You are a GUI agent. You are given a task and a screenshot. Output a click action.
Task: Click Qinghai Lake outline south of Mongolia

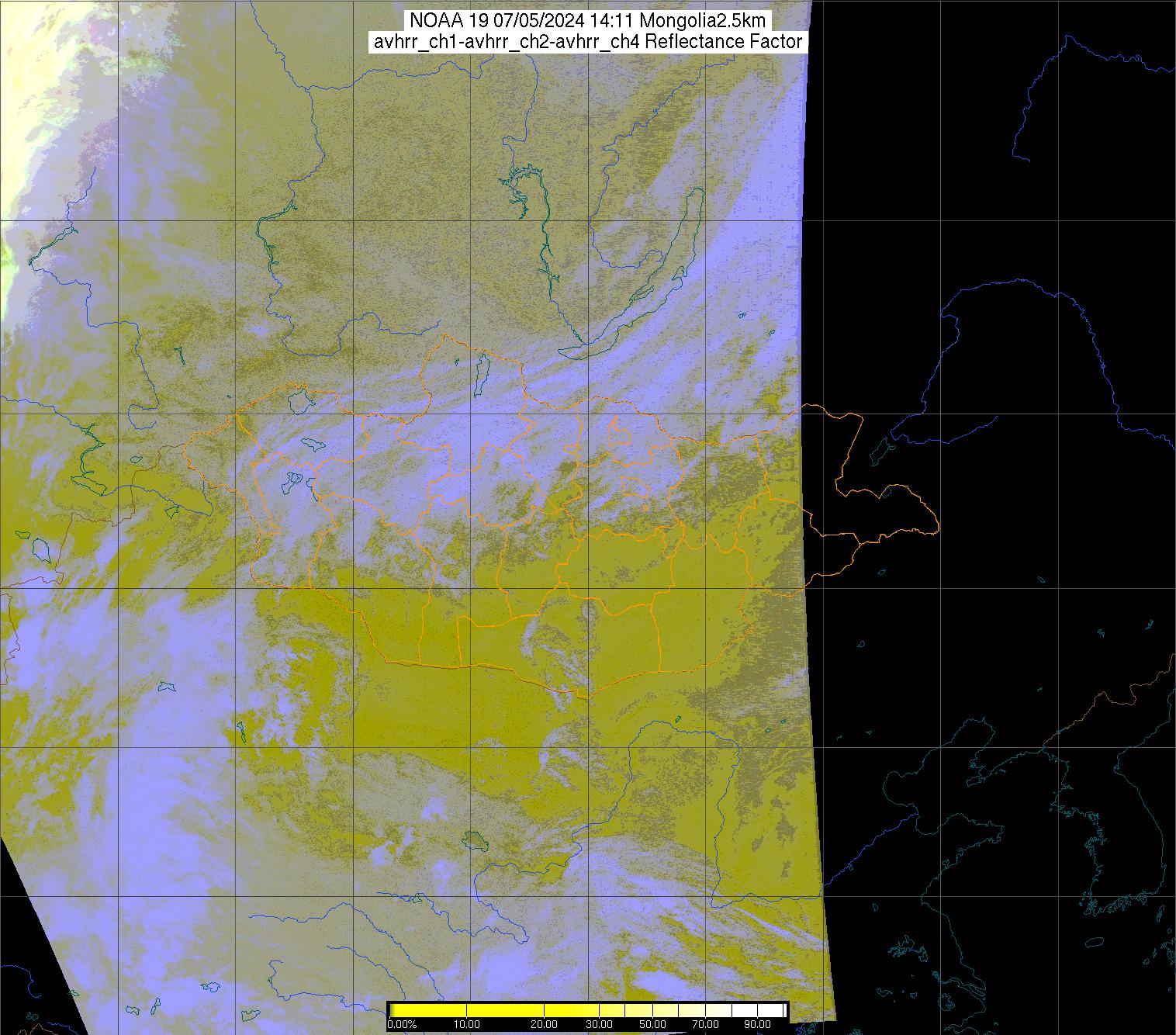click(472, 839)
